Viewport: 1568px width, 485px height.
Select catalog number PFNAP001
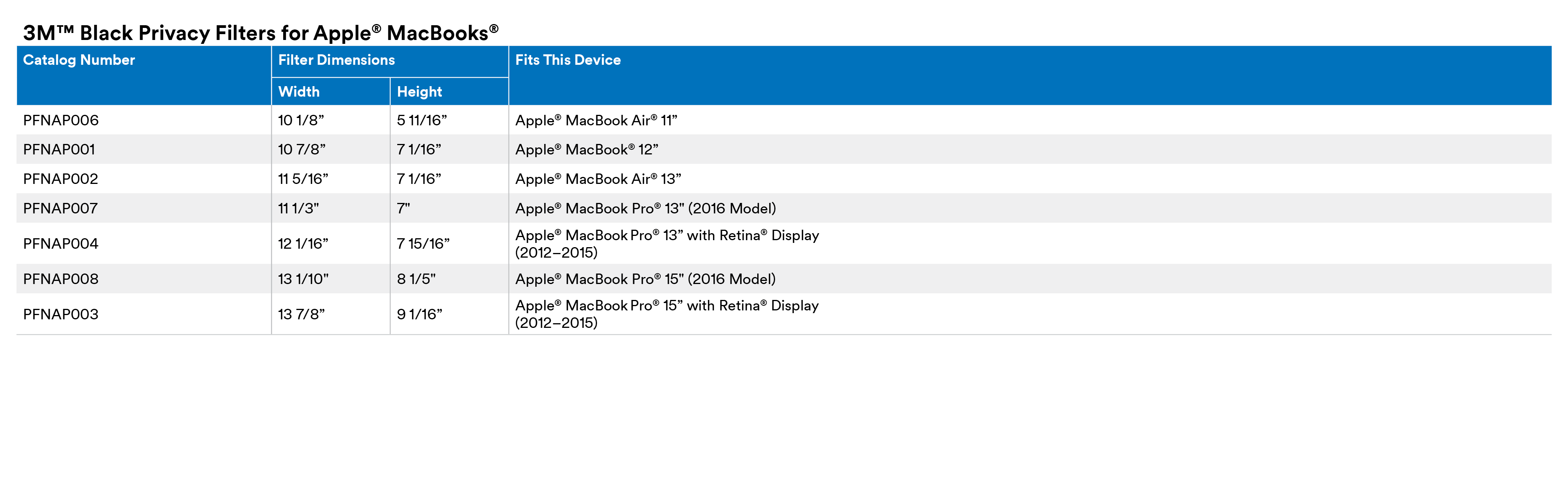59,150
